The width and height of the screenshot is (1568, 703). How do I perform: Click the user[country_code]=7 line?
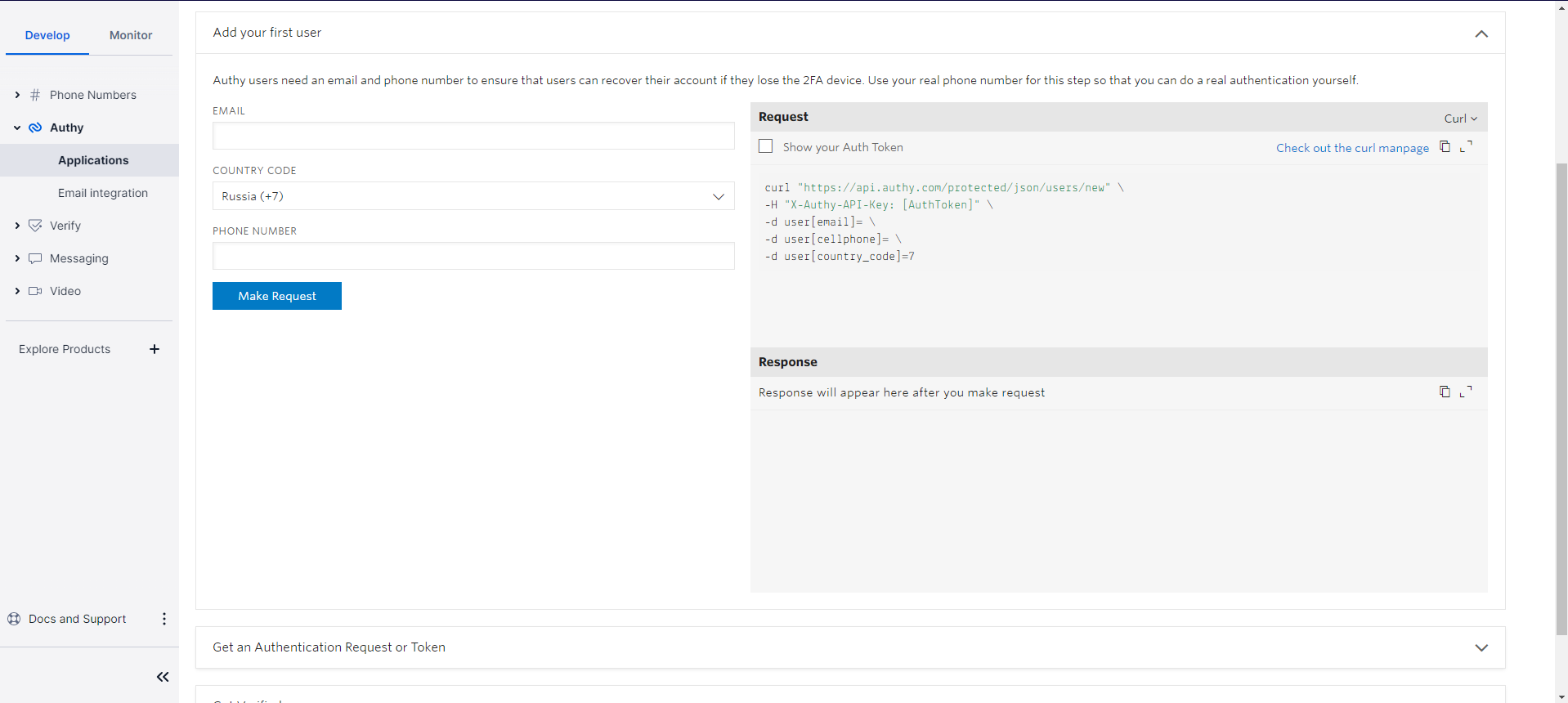(840, 256)
